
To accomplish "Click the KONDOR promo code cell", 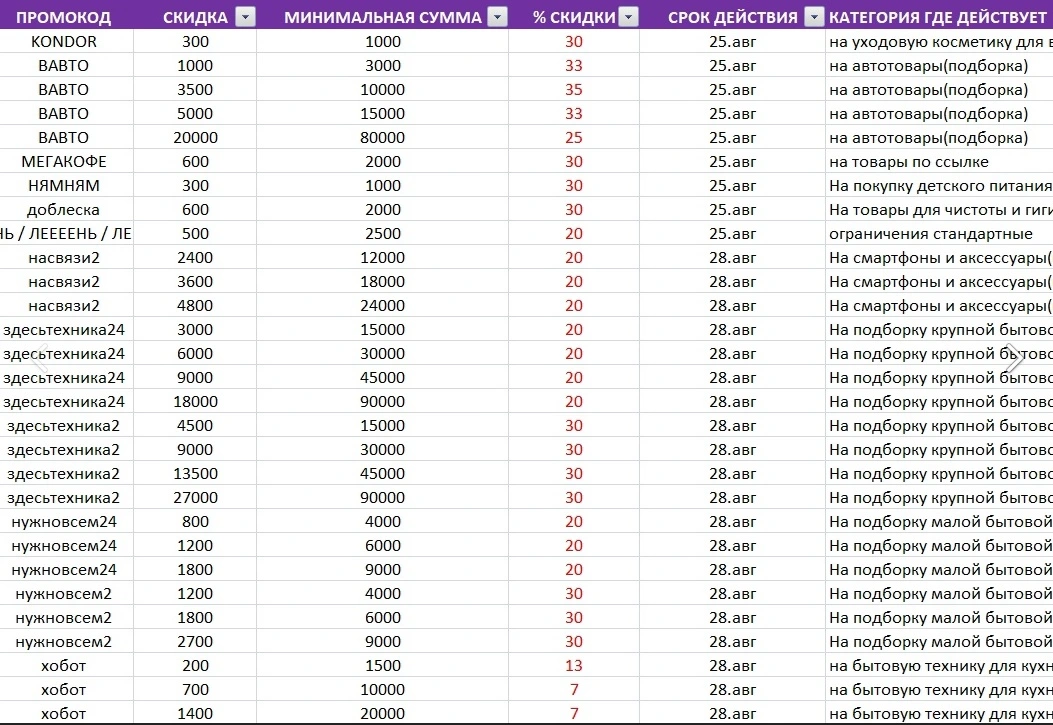I will [64, 42].
